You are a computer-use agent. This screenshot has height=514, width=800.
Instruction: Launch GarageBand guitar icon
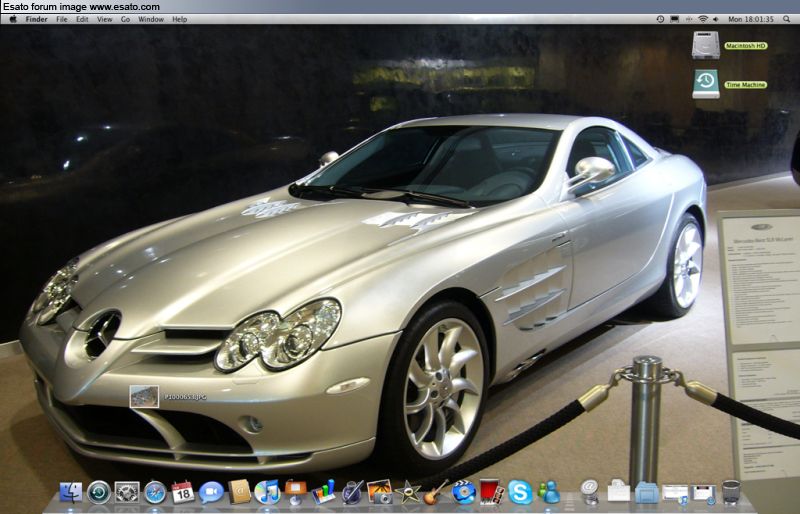(x=435, y=492)
